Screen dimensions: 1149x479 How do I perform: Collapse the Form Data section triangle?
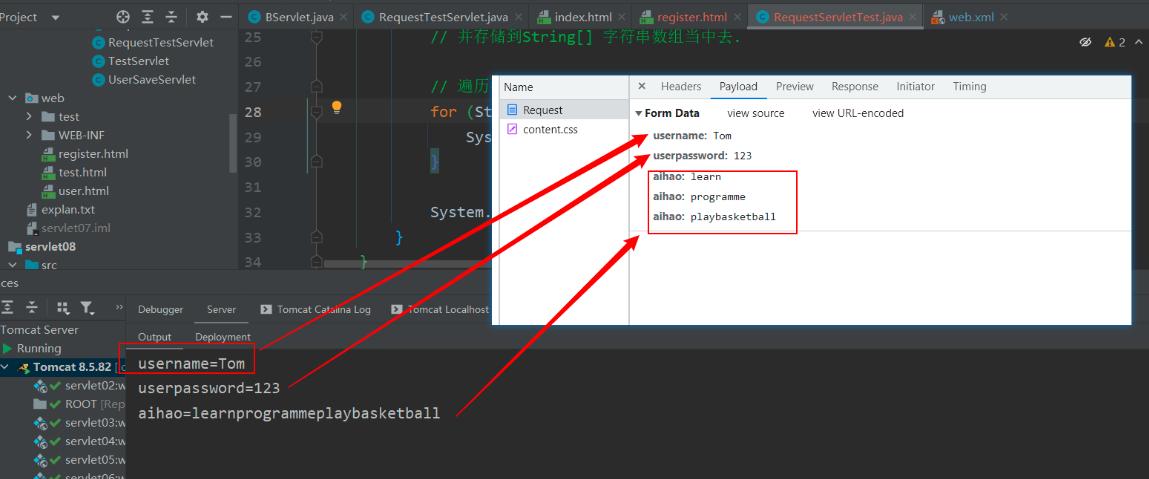coord(639,114)
